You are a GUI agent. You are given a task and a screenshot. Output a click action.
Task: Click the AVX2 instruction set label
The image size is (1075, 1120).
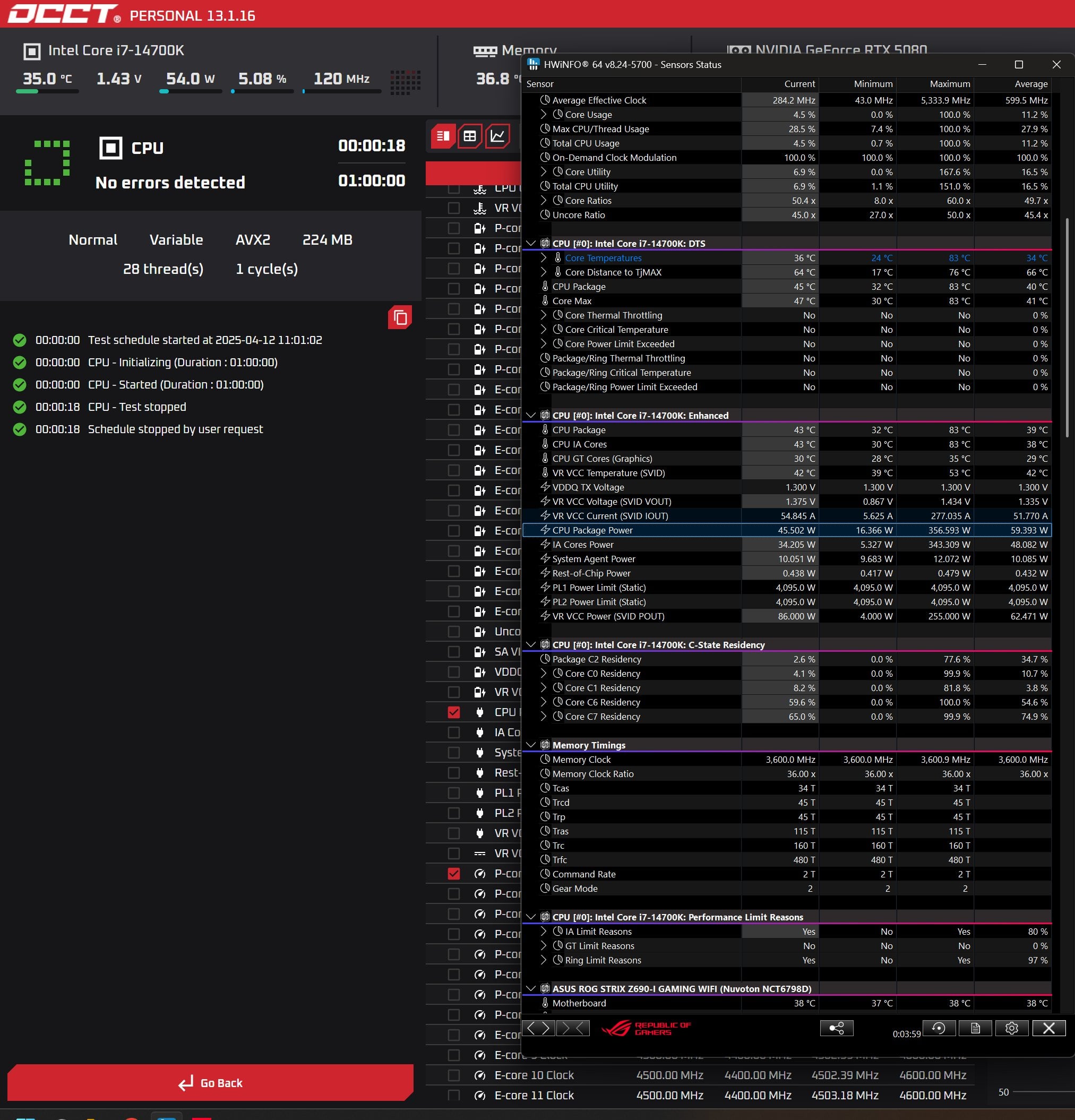pos(253,239)
